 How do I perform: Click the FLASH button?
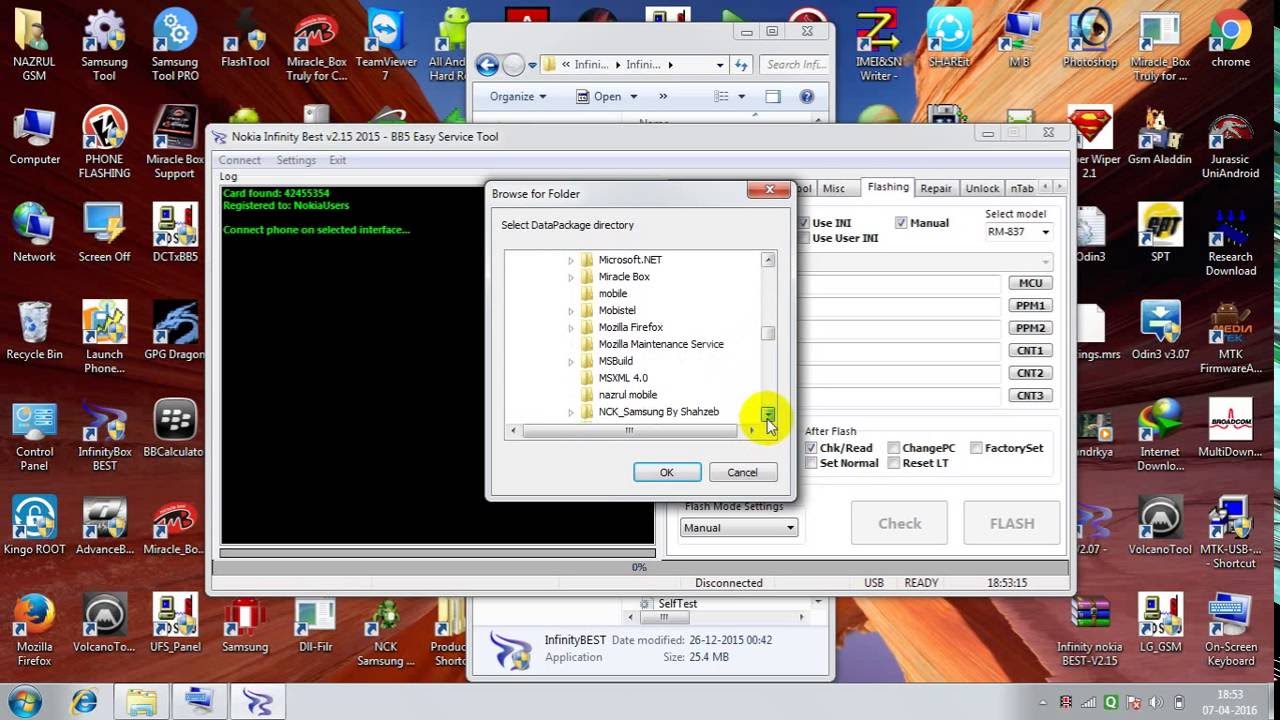(1012, 523)
